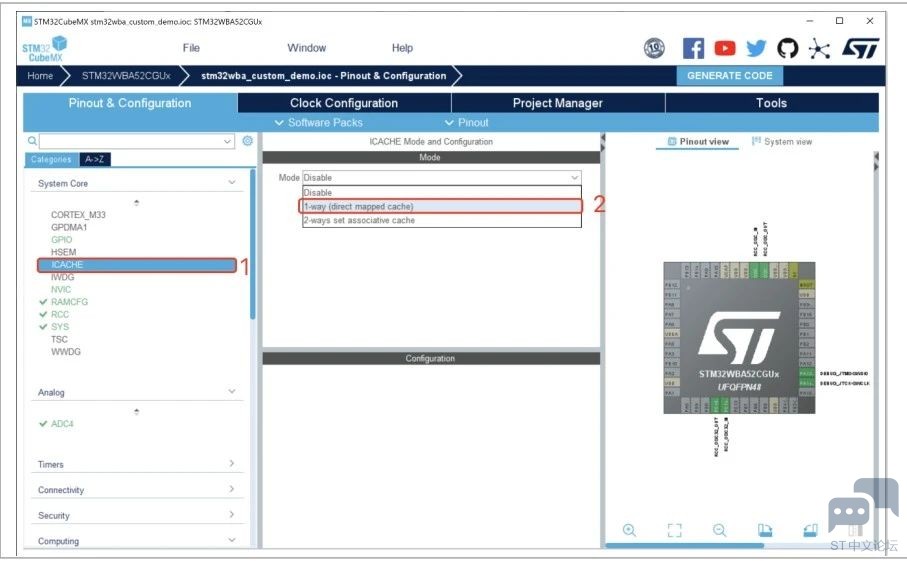Screen dimensions: 907x561
Task: Open the settings gear next to search
Action: [248, 141]
